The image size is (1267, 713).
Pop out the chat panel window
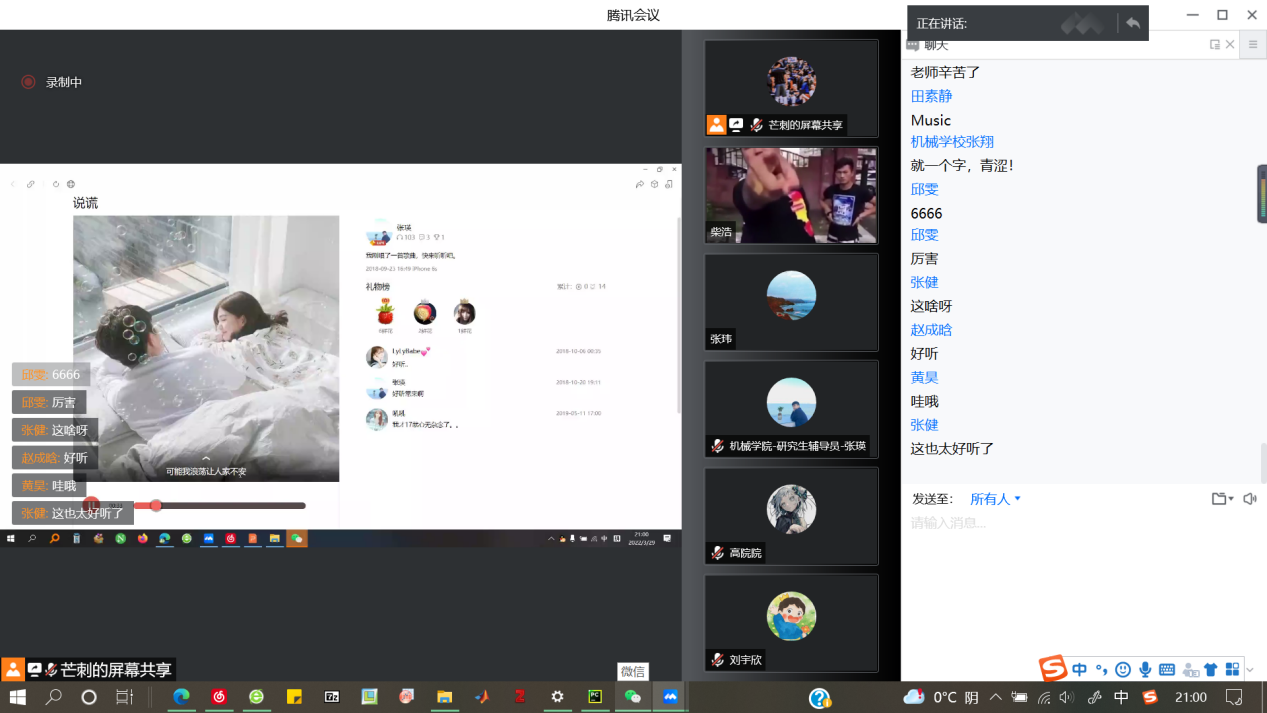point(1214,45)
